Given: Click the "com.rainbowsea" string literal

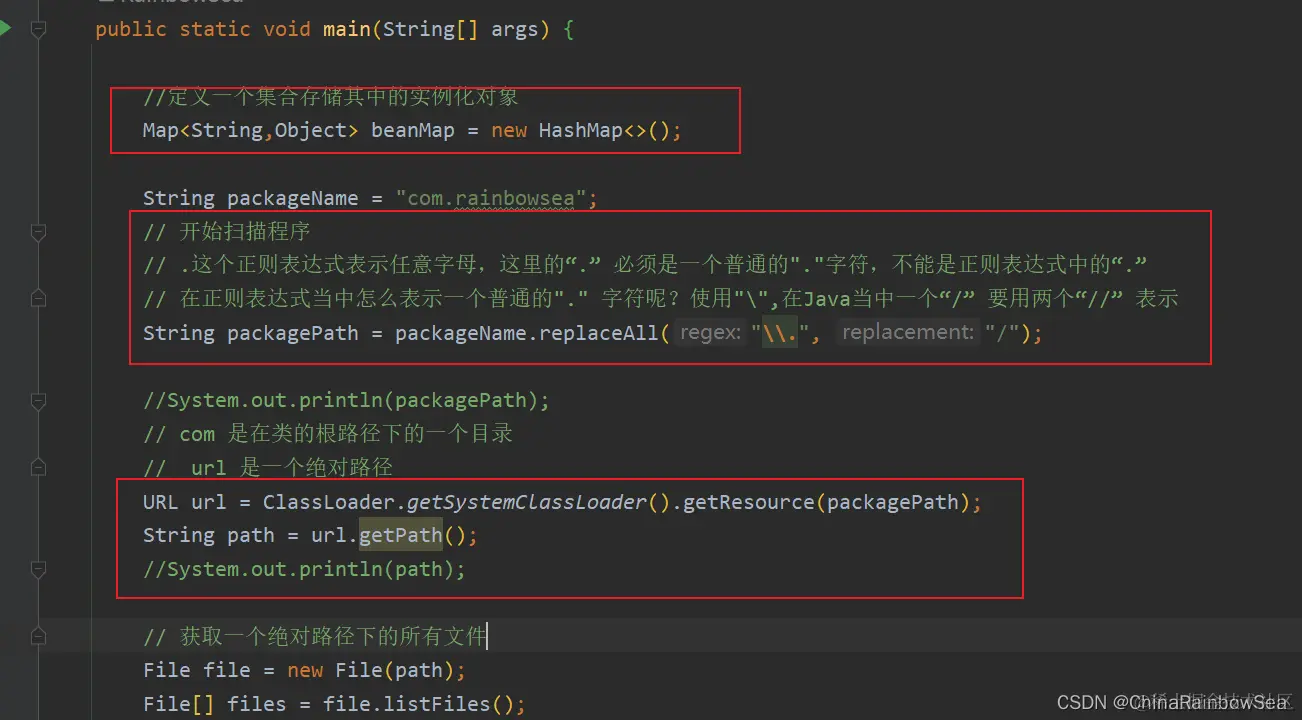Looking at the screenshot, I should pyautogui.click(x=490, y=198).
